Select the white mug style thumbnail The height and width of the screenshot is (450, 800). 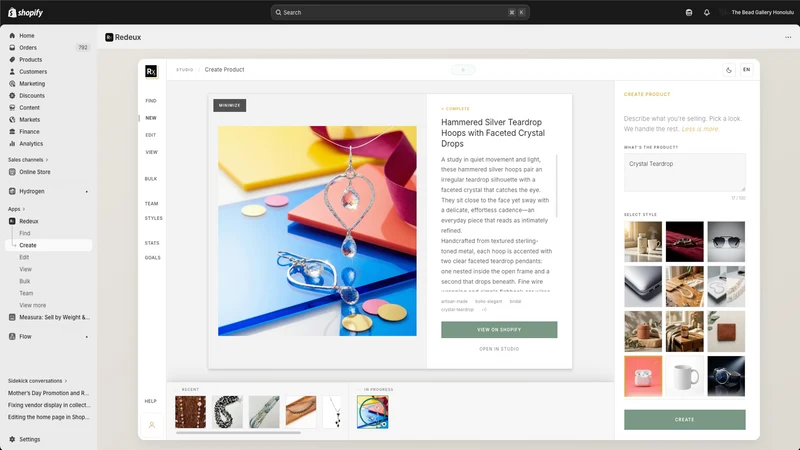(684, 377)
